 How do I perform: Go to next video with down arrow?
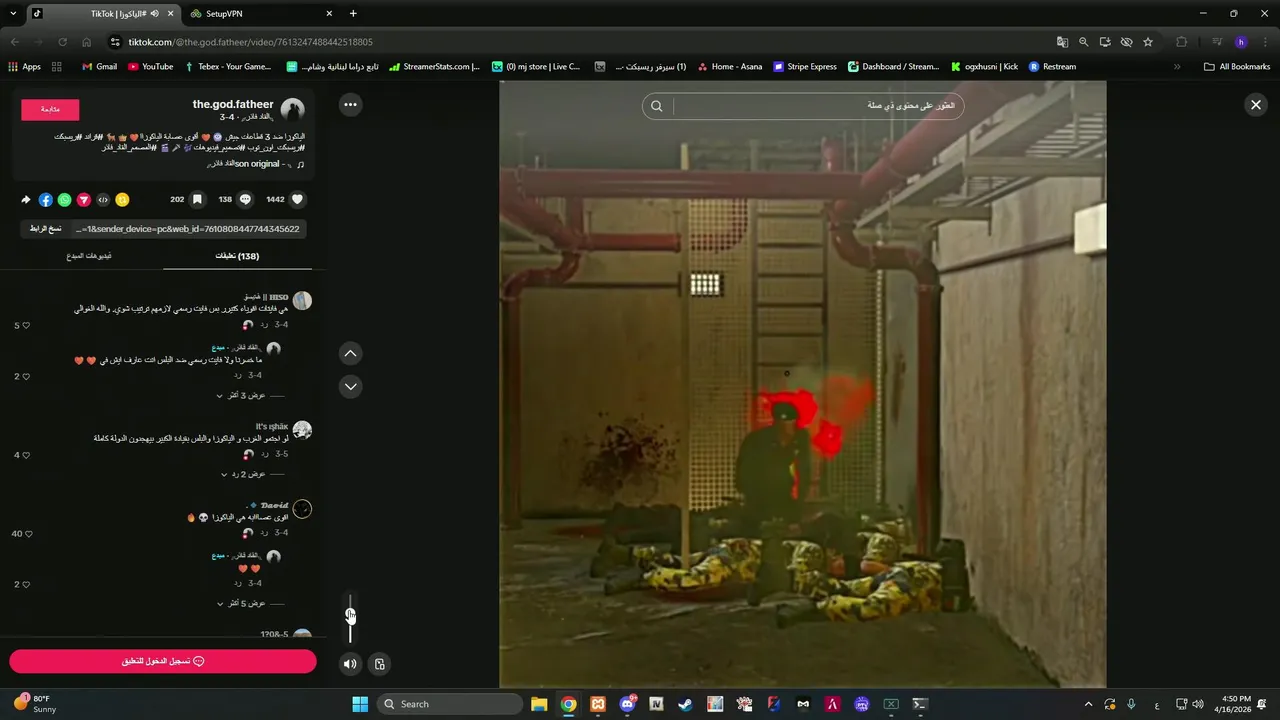pyautogui.click(x=350, y=386)
